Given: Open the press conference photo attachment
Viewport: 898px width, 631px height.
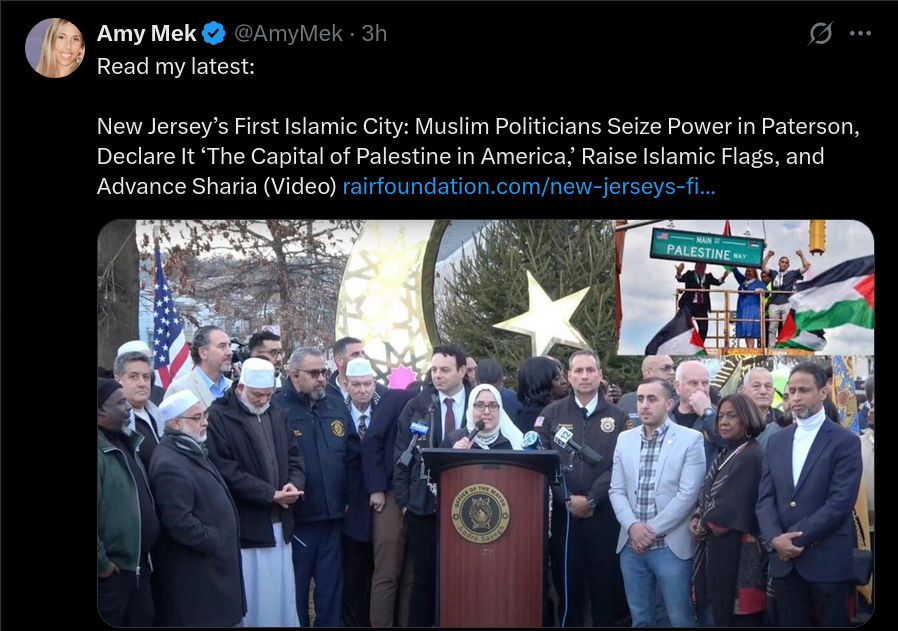Looking at the screenshot, I should [x=486, y=423].
